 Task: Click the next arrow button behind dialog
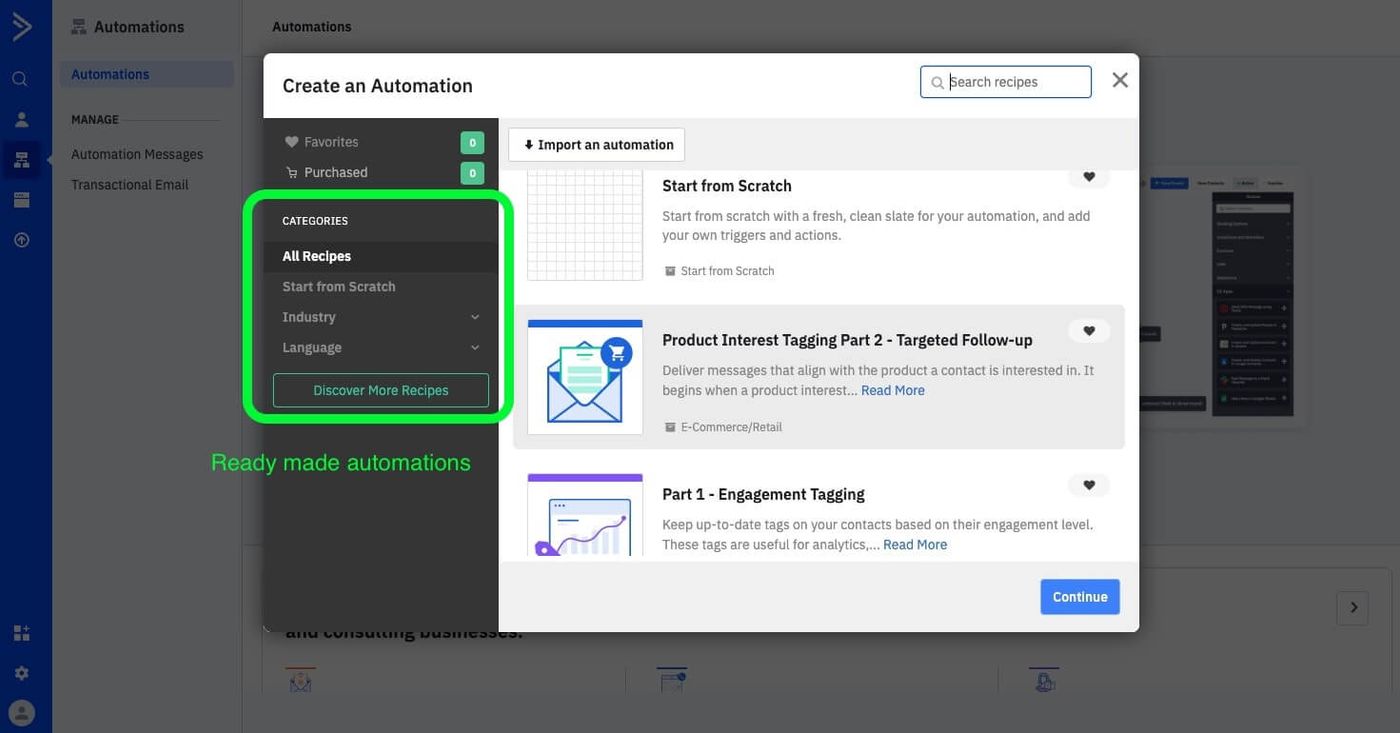click(x=1353, y=607)
